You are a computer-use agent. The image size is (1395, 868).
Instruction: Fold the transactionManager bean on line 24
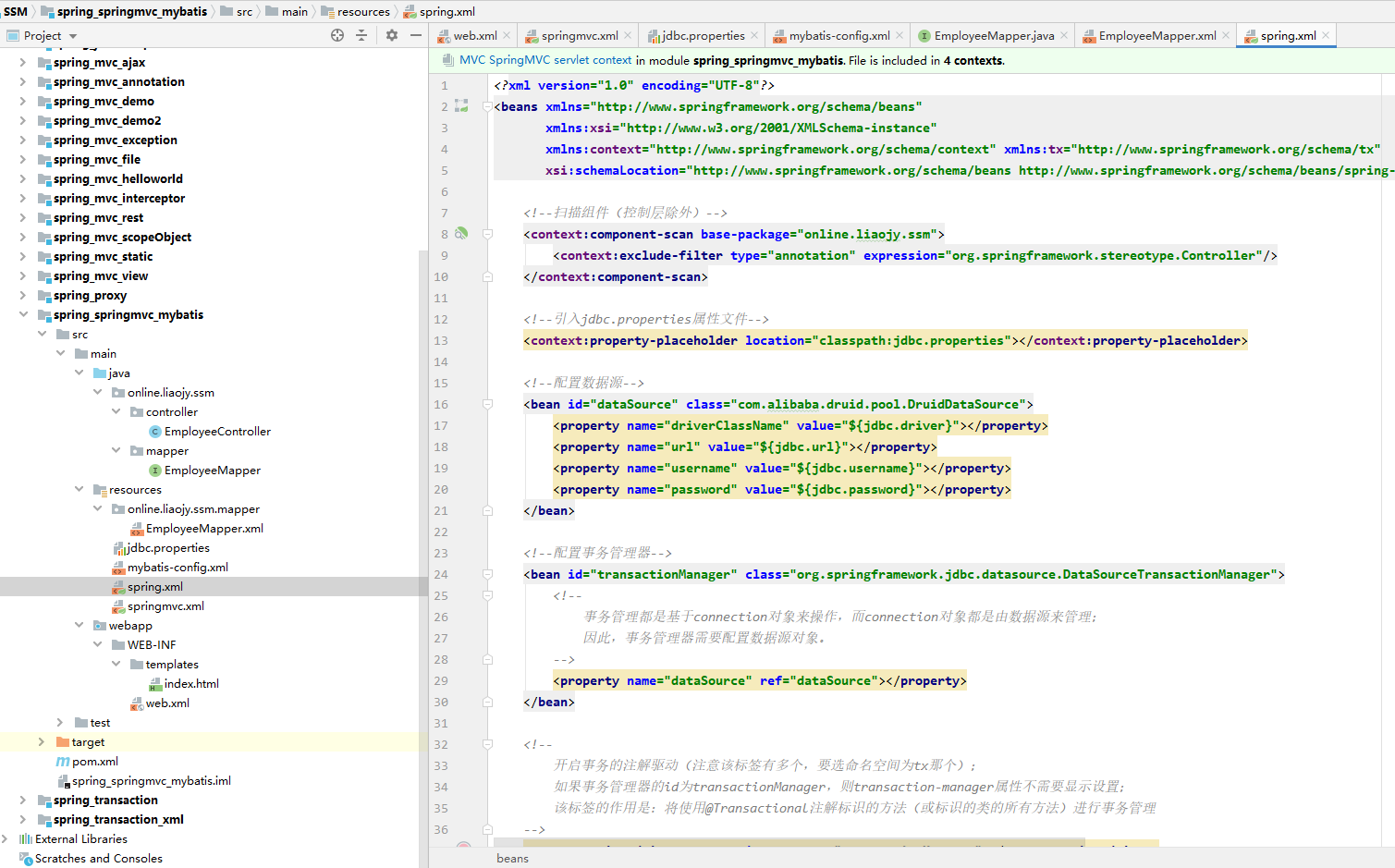487,574
